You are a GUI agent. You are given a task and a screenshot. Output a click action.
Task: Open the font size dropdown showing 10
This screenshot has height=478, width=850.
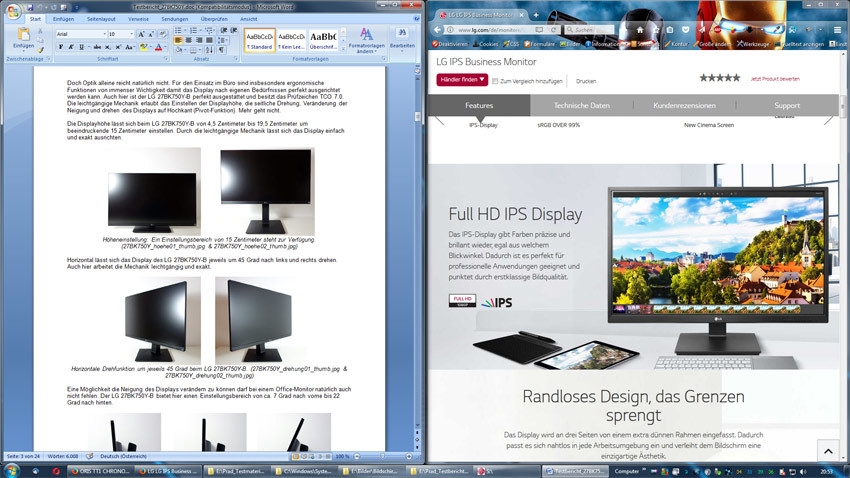[132, 34]
